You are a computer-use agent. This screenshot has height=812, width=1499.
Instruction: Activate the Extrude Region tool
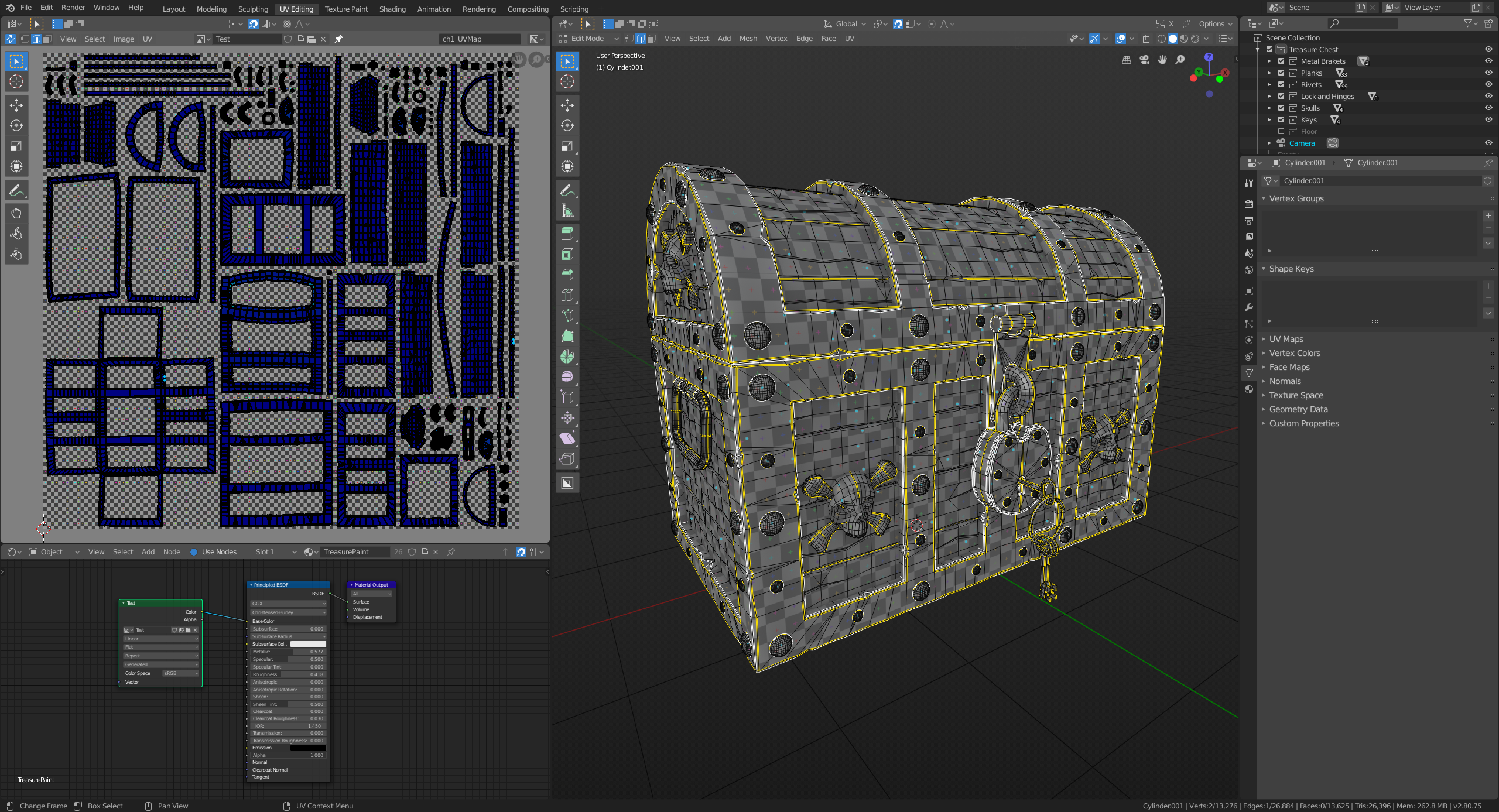(x=567, y=234)
